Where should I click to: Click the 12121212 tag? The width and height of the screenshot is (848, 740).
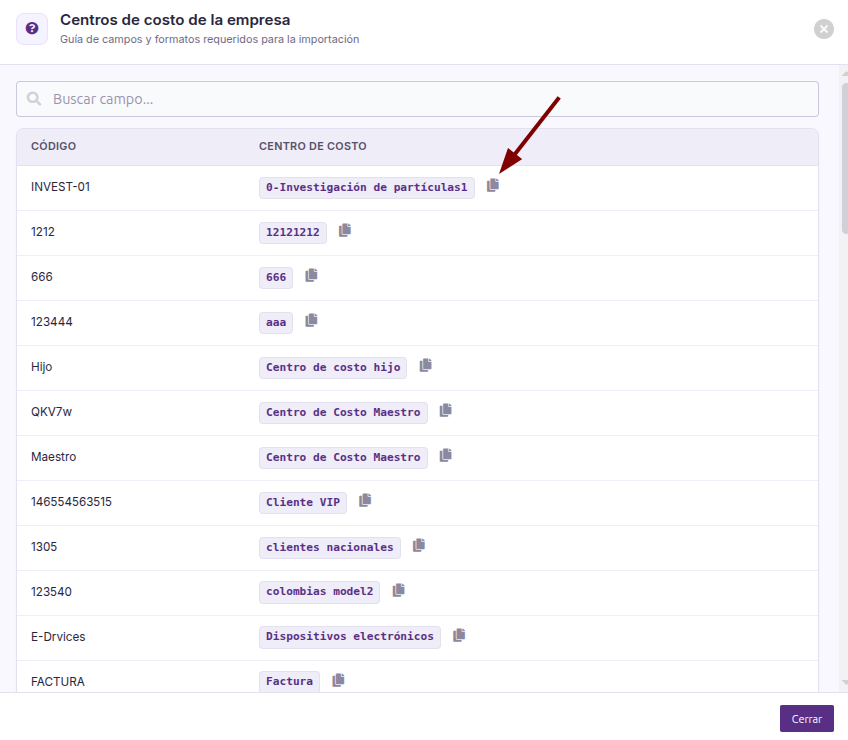tap(293, 233)
